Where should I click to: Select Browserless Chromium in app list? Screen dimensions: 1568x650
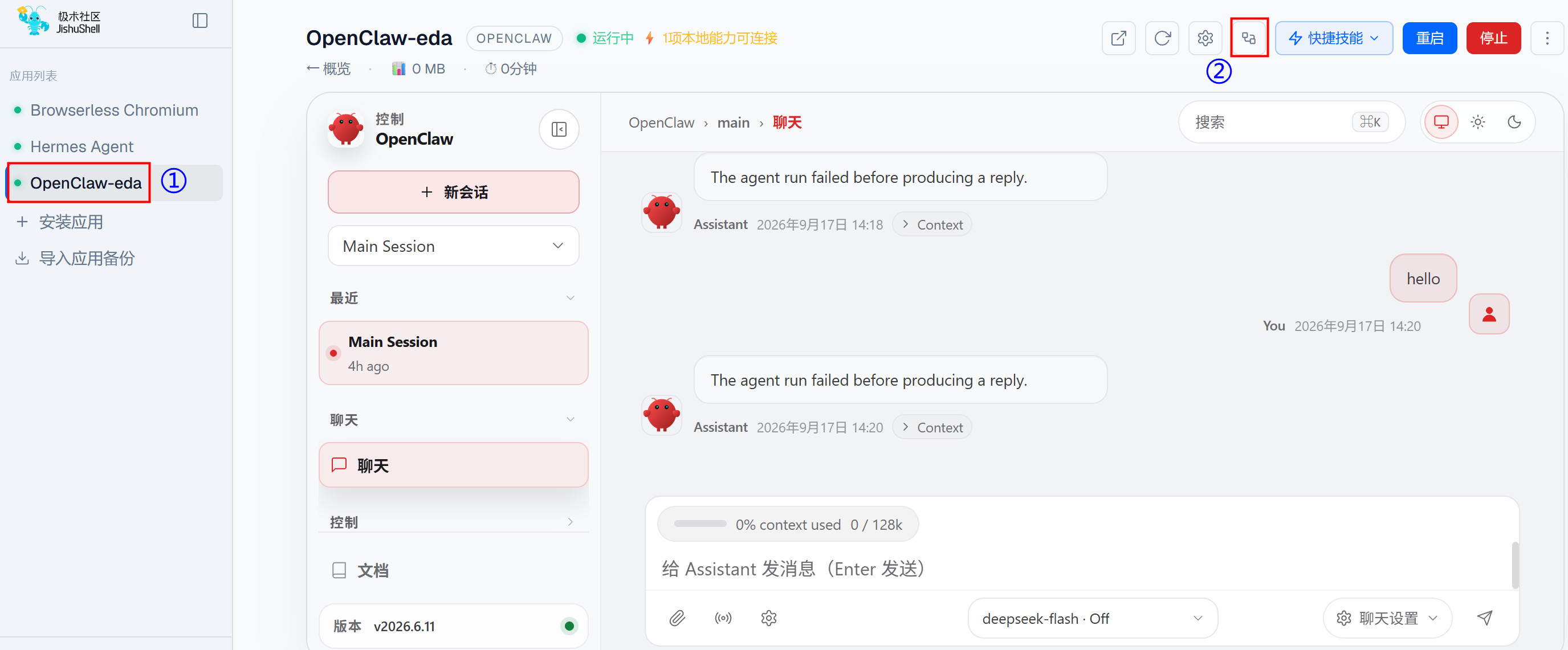pos(114,110)
